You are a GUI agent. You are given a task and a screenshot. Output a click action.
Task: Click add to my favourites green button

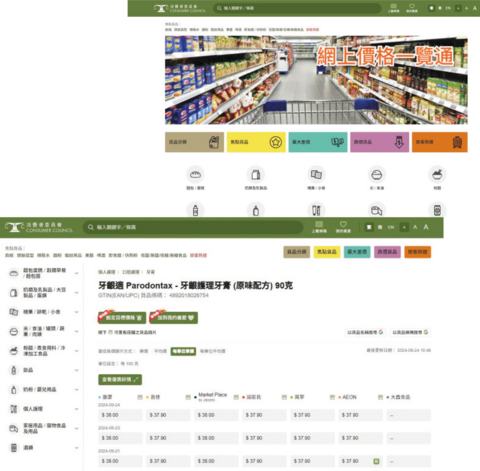coord(174,318)
